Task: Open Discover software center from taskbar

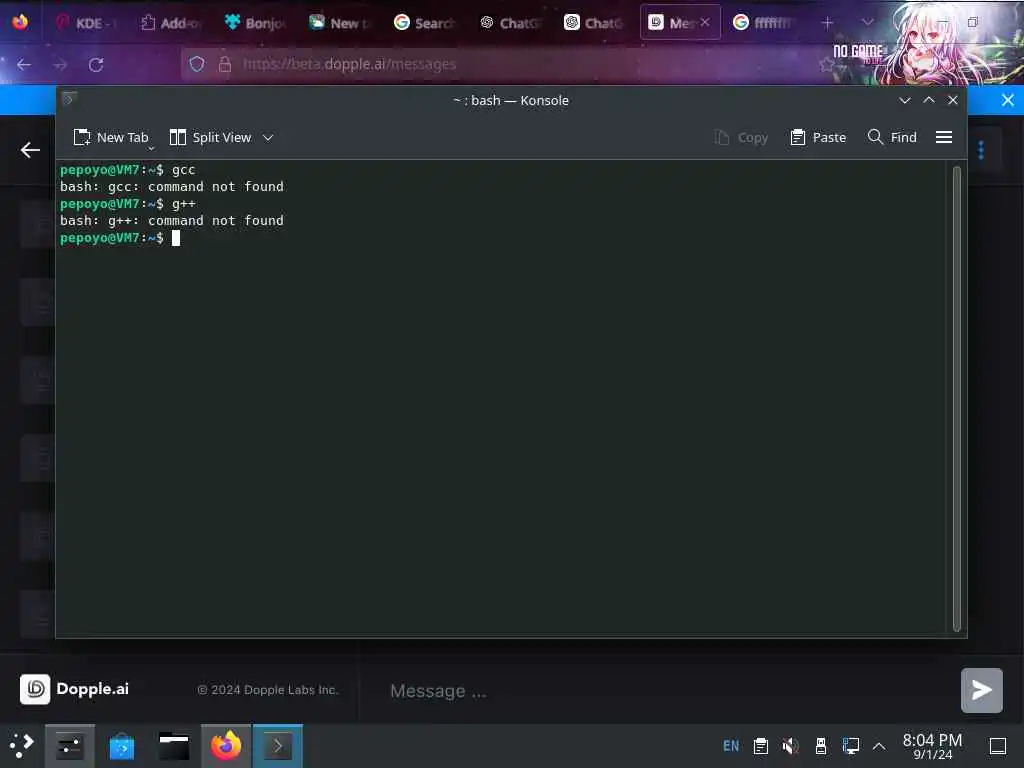Action: [121, 746]
